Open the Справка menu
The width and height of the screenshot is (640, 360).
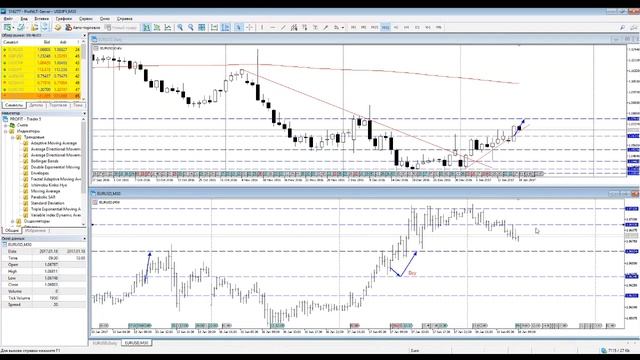pos(124,19)
